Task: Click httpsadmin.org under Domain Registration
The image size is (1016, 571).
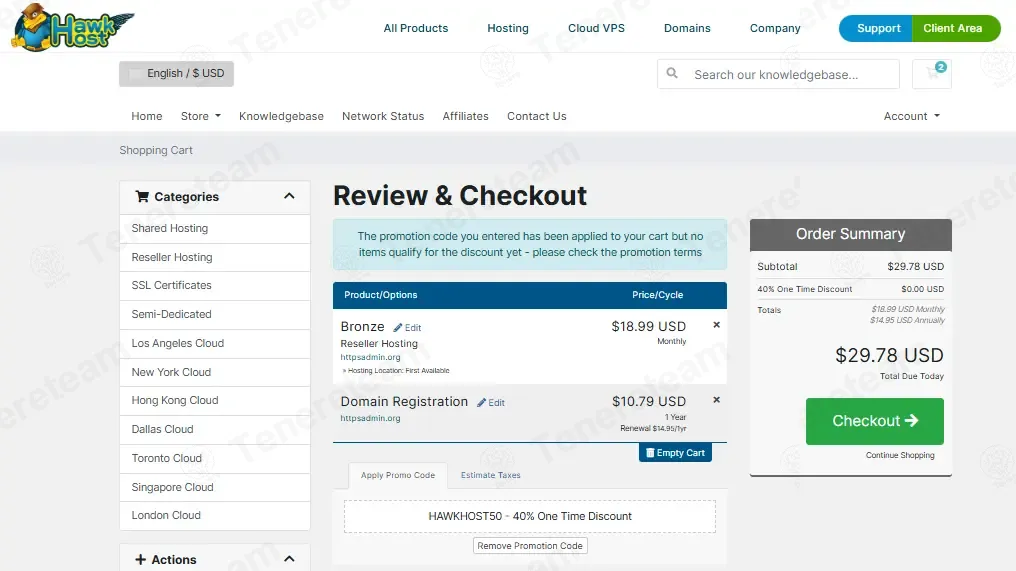Action: coord(371,418)
